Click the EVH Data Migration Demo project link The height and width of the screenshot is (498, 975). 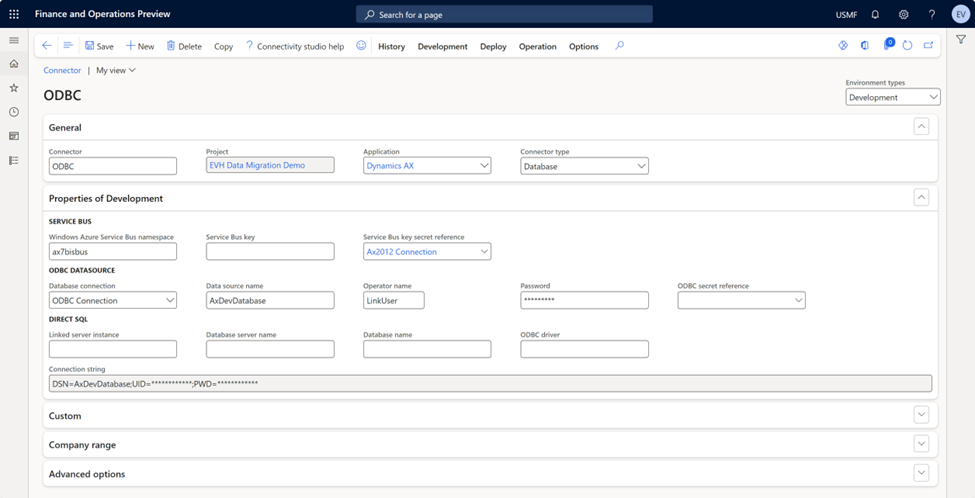[257, 165]
